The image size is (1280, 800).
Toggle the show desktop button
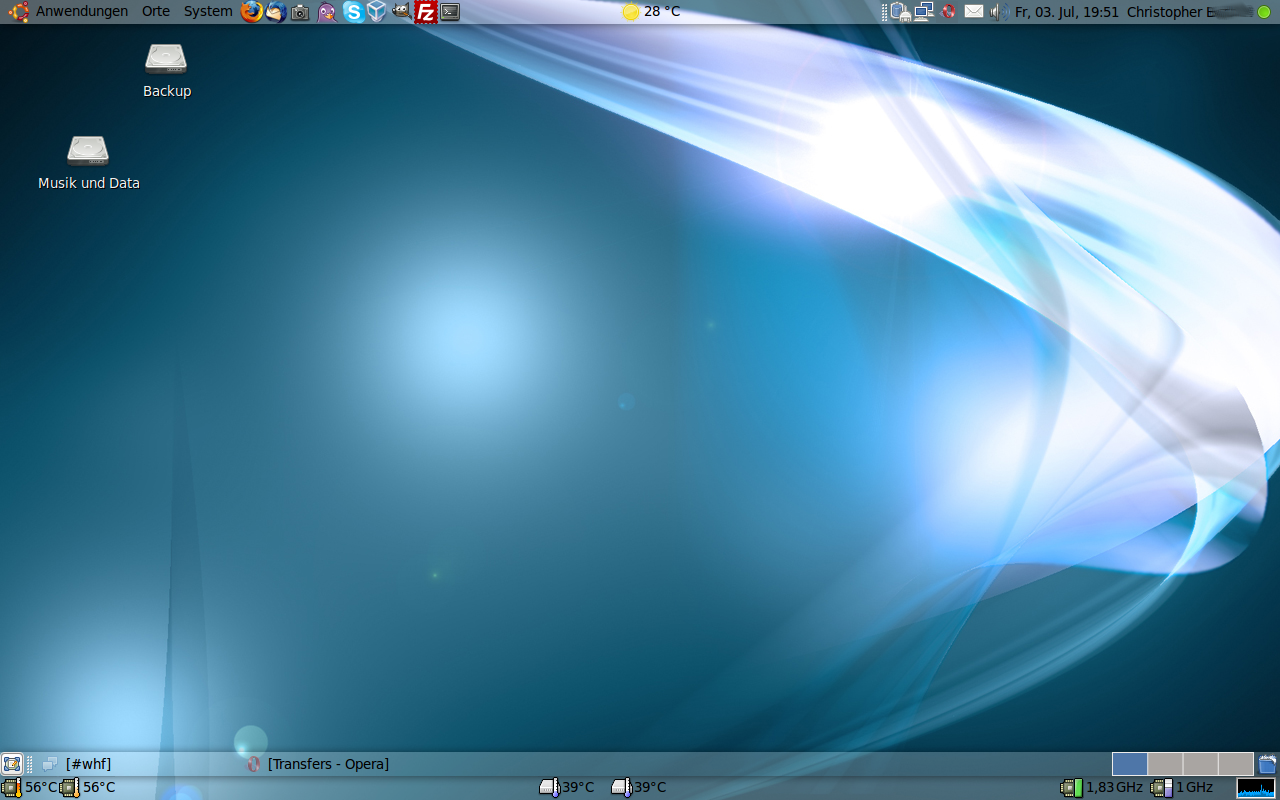pos(12,764)
